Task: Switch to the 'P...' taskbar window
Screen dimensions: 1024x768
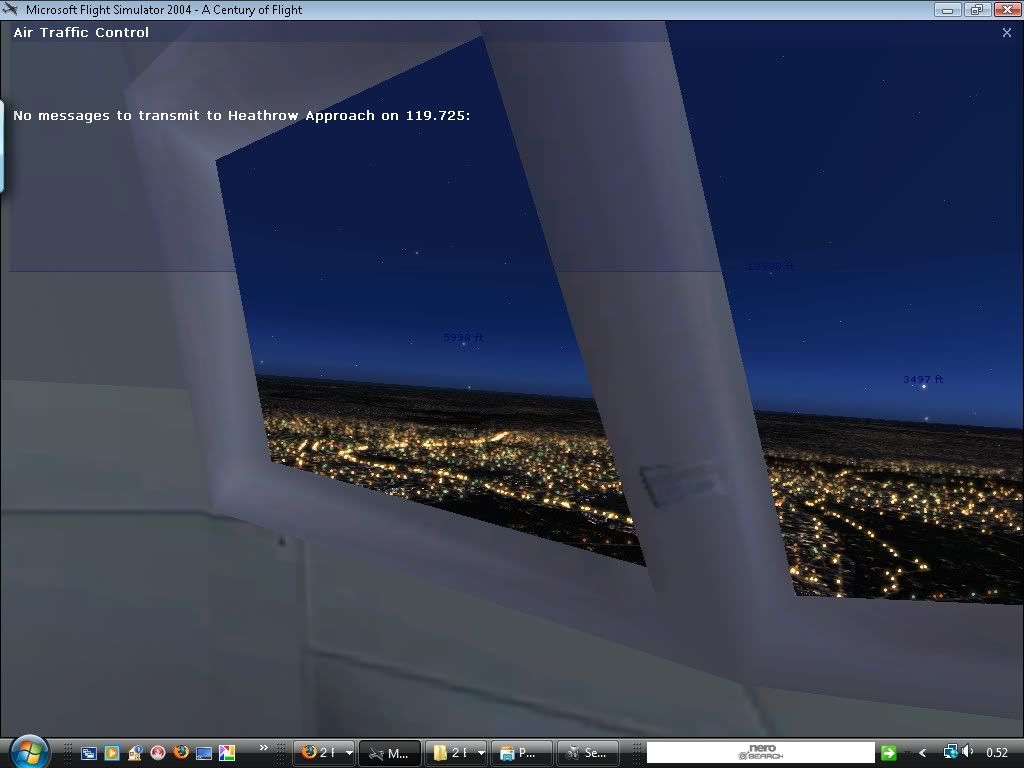Action: tap(522, 753)
